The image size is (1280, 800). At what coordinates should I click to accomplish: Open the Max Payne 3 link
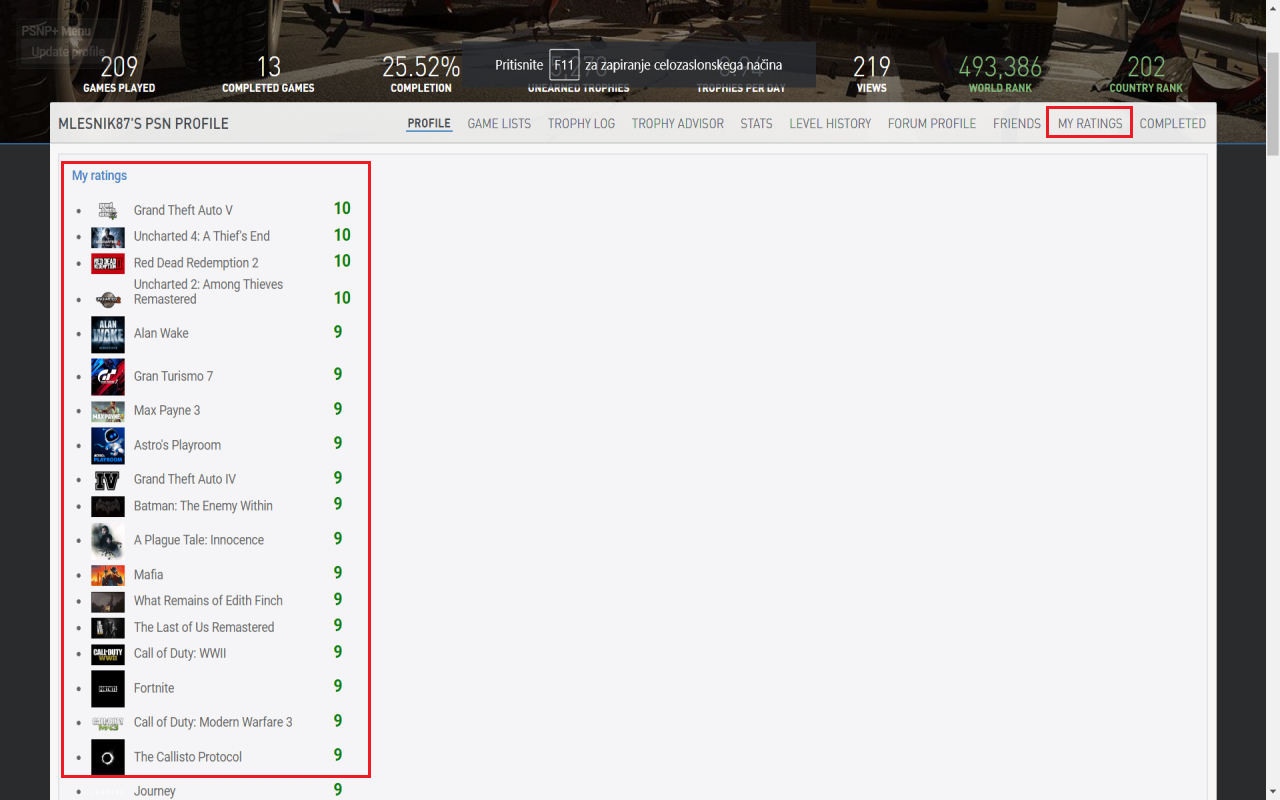pos(167,410)
